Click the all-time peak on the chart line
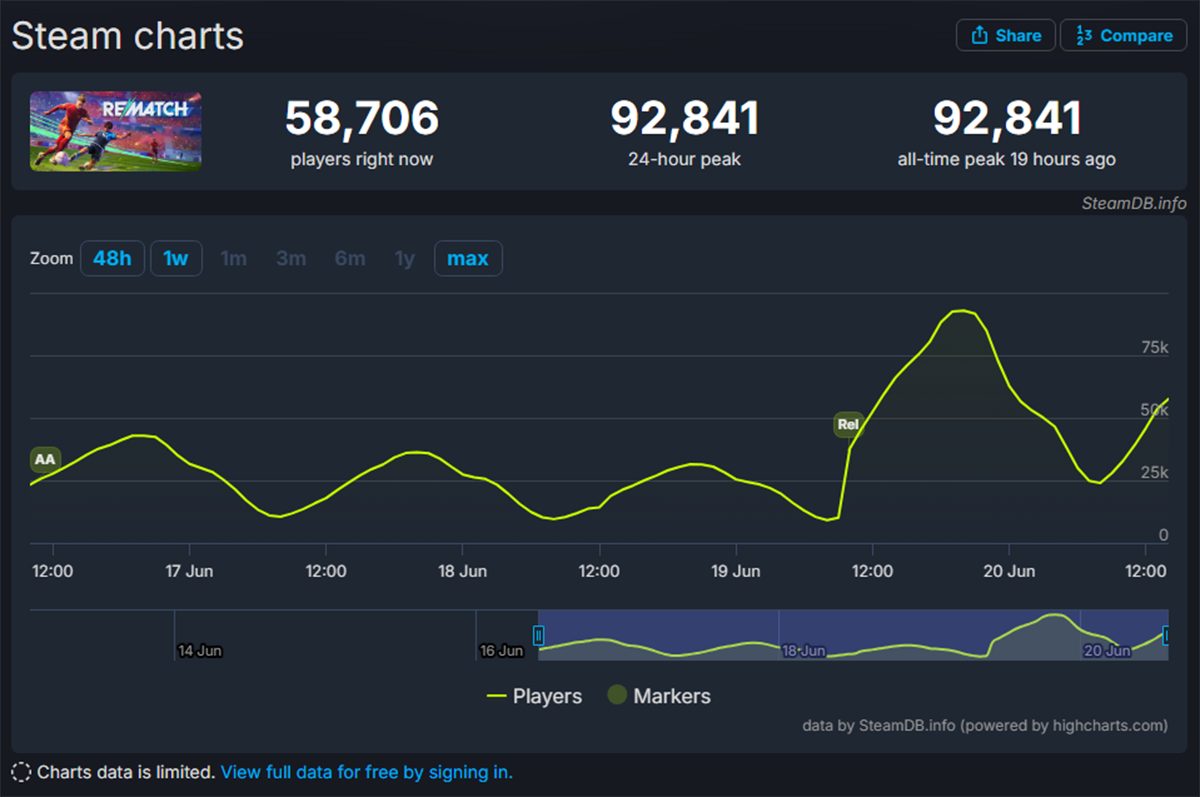 (961, 311)
